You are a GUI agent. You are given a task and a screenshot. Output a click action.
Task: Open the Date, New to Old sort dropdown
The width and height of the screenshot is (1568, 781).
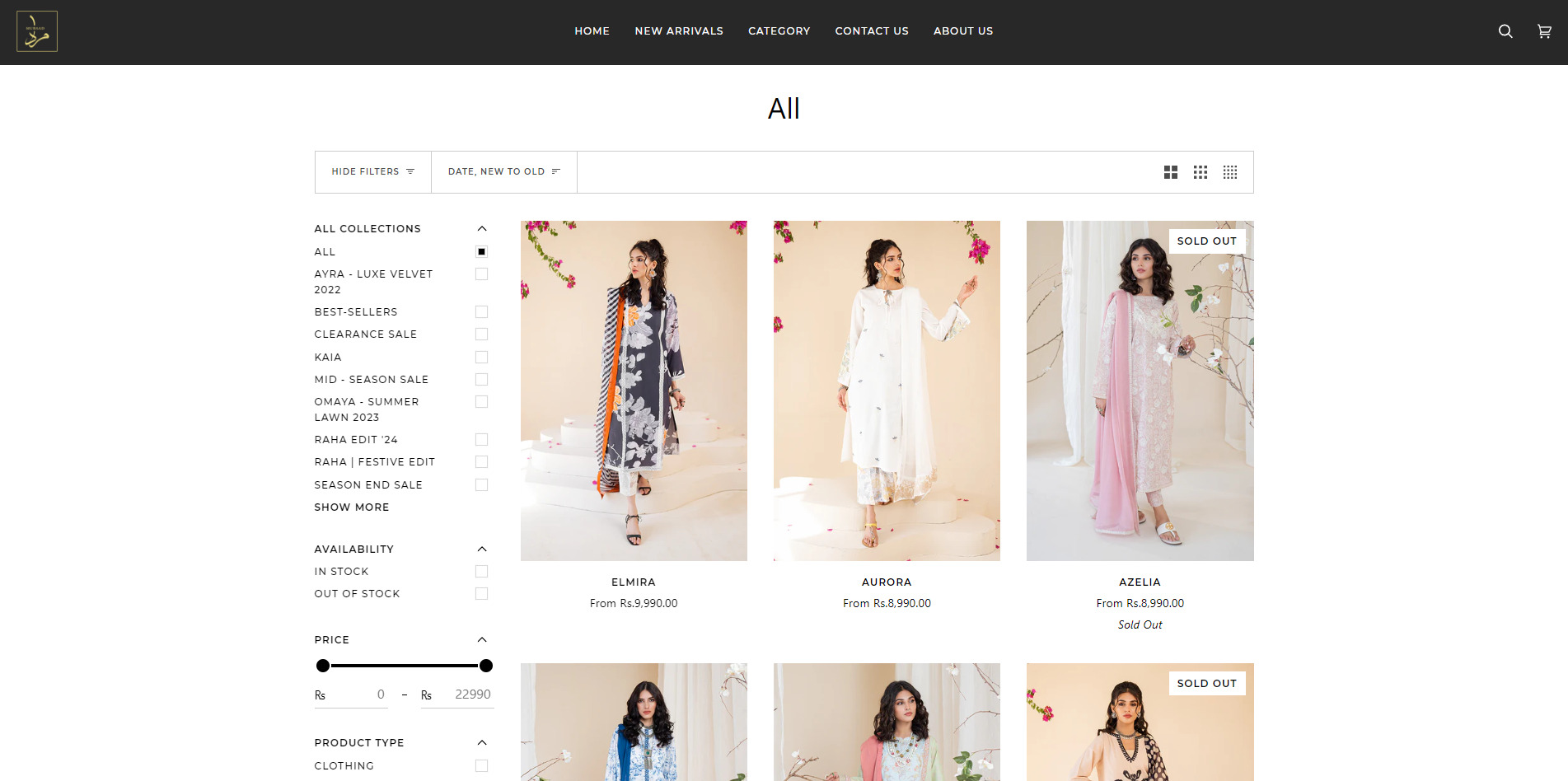click(x=503, y=172)
